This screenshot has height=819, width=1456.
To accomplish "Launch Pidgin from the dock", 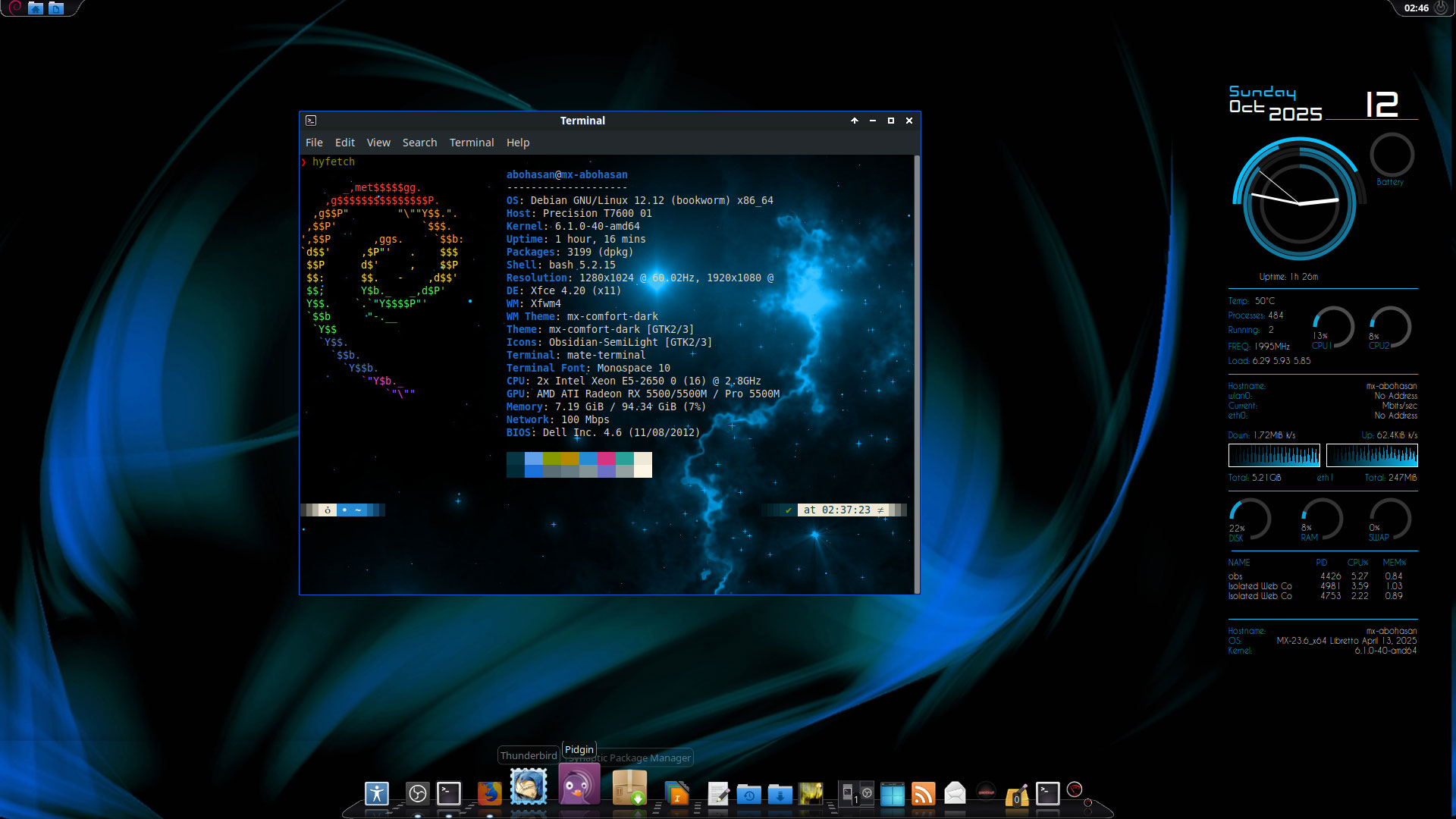I will pos(579,786).
